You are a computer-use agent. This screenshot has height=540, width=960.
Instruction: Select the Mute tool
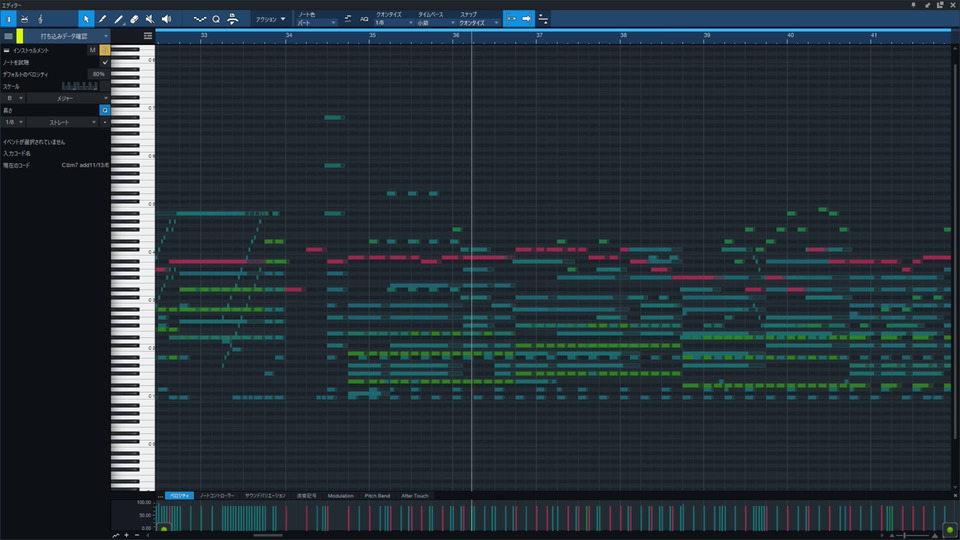point(150,19)
